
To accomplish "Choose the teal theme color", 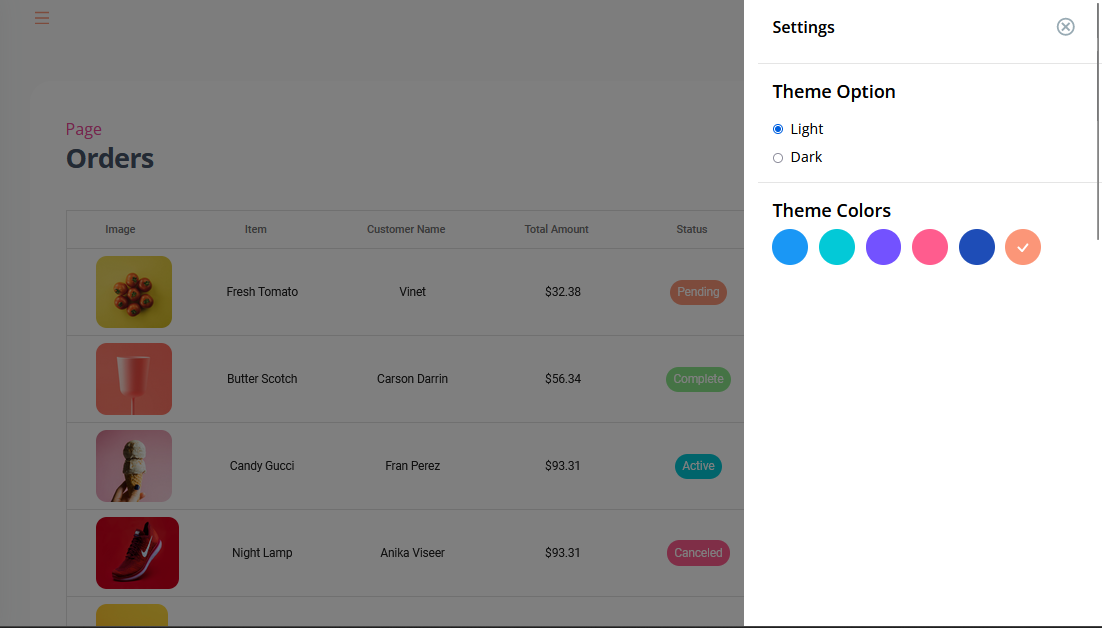I will (837, 247).
